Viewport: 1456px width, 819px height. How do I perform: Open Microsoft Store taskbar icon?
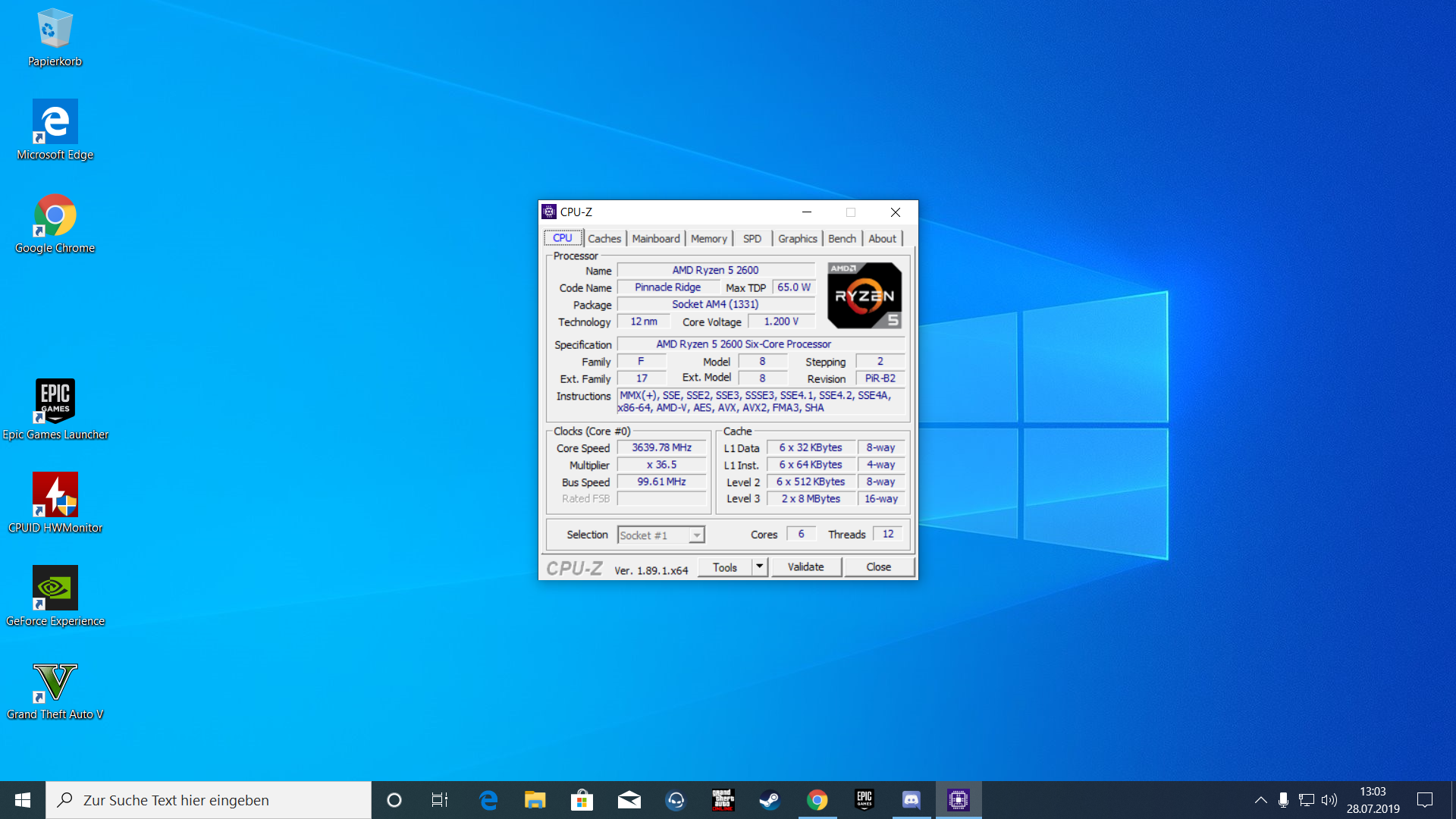(x=582, y=800)
